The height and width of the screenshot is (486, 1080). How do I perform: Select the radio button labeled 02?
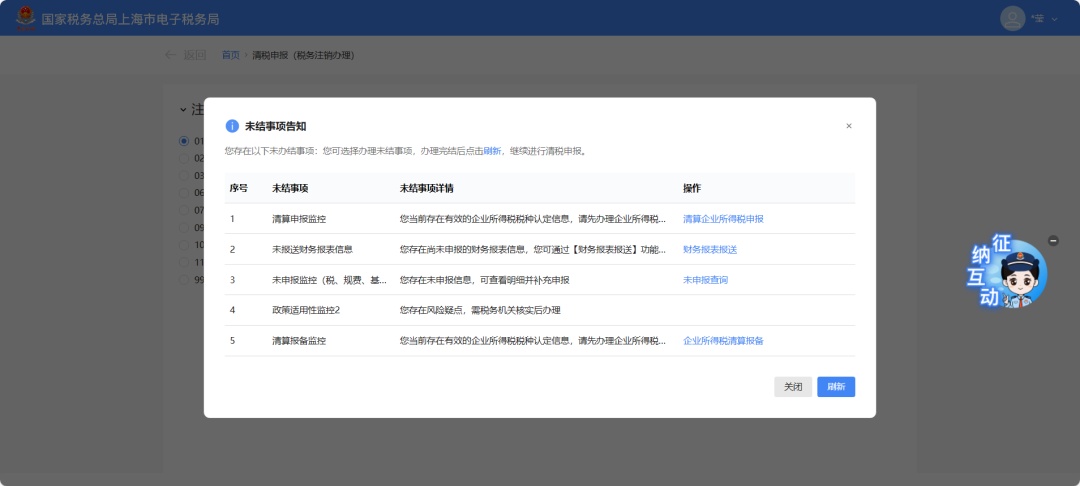(x=184, y=158)
